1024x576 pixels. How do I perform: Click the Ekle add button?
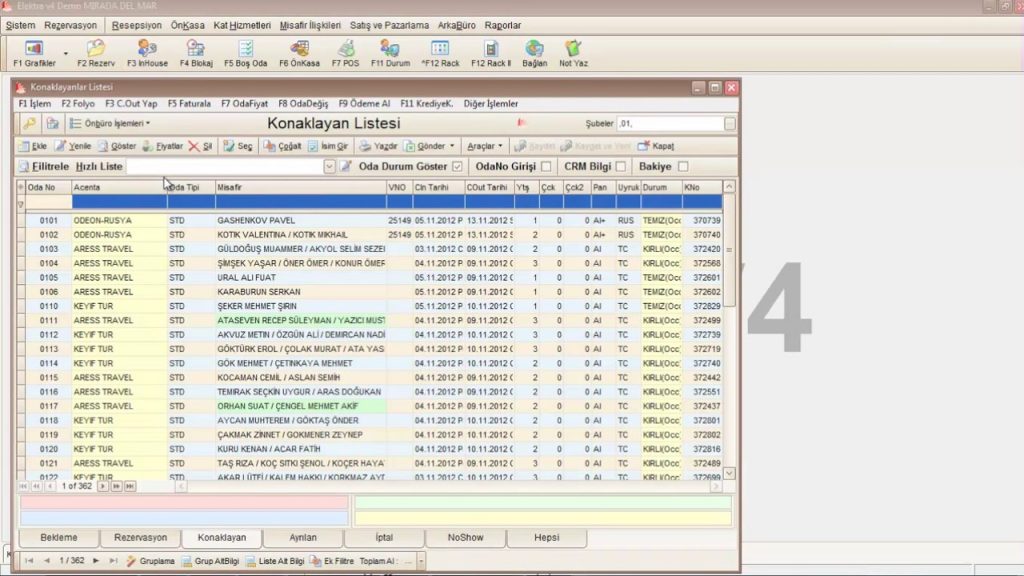34,146
